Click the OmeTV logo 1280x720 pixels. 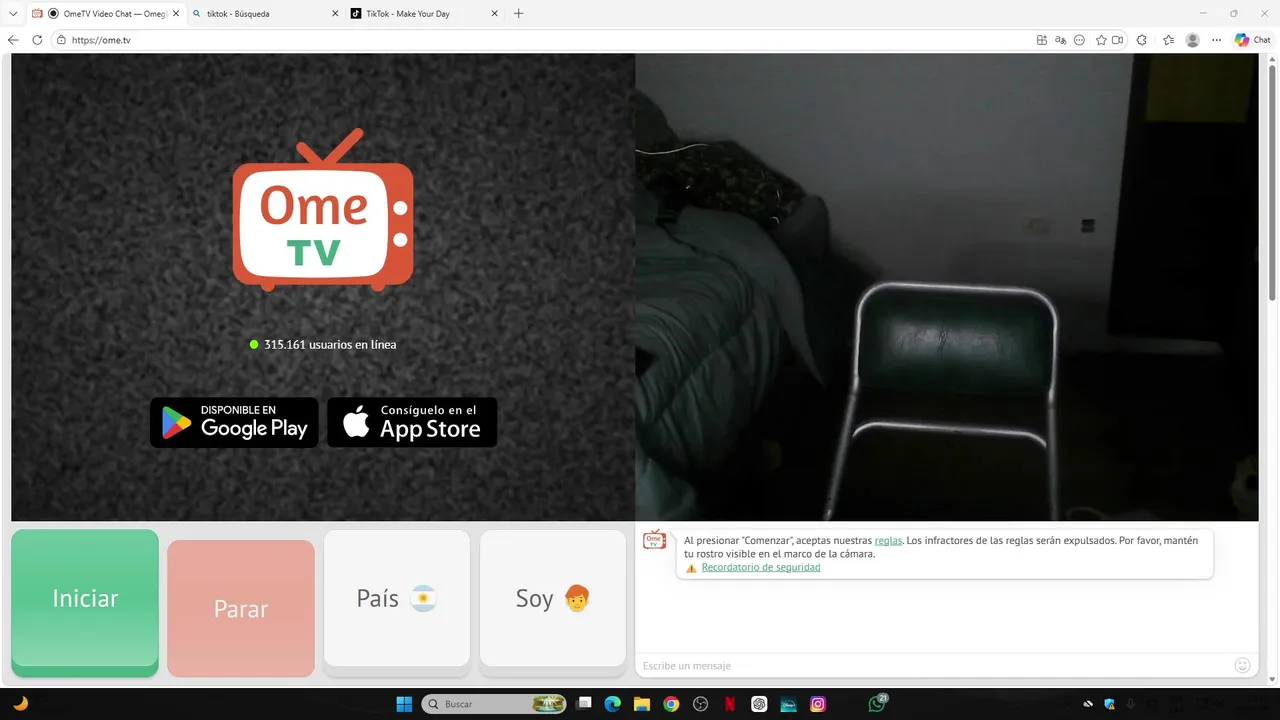click(323, 210)
